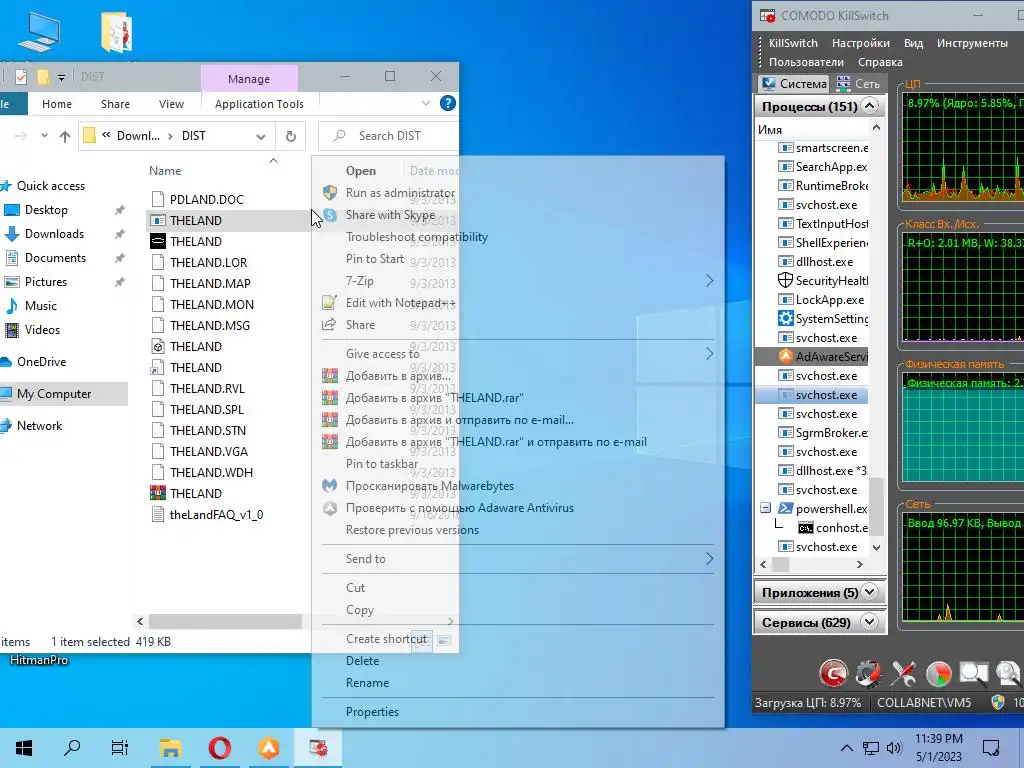1024x768 pixels.
Task: Select the AdAwareService process row
Action: point(812,357)
